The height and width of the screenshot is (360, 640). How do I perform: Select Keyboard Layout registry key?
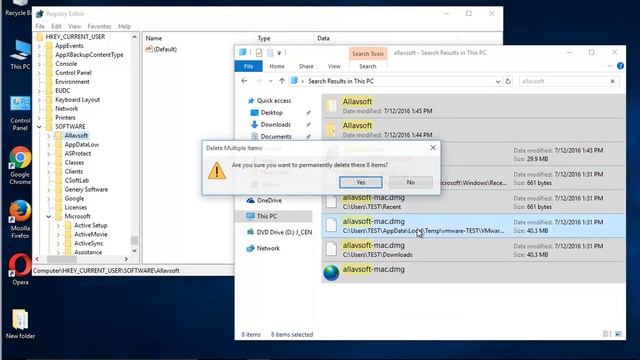tap(78, 100)
